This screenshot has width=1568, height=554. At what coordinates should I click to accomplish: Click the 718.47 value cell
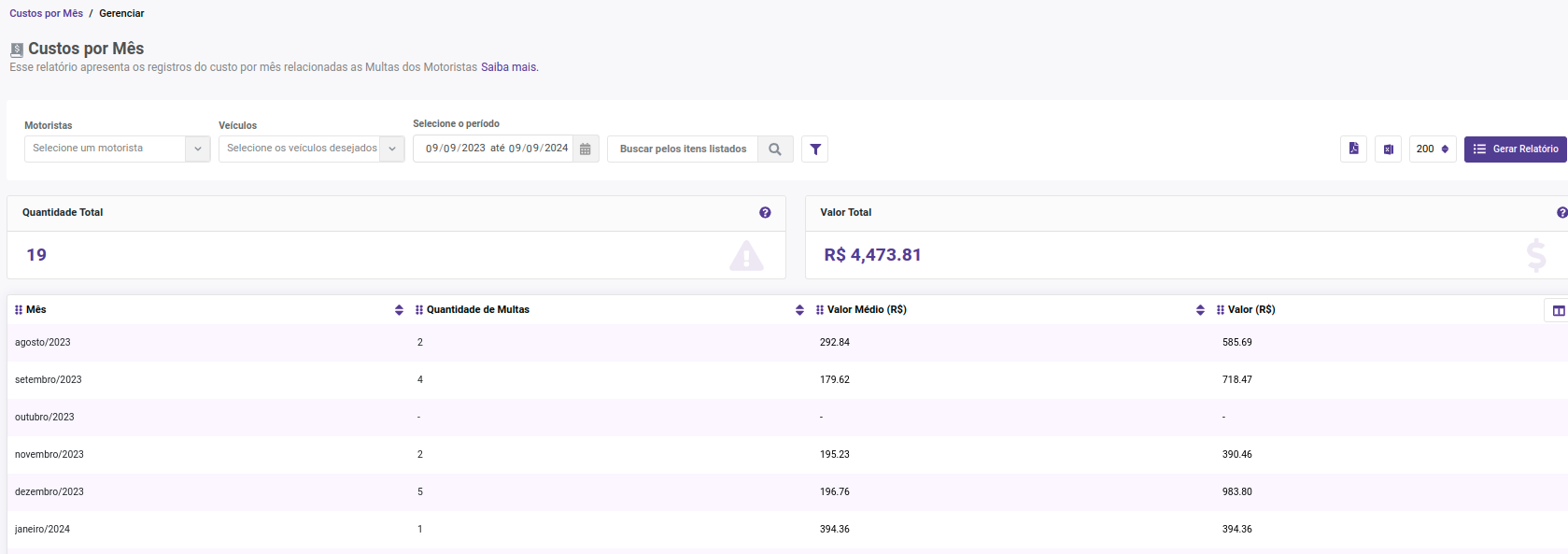(1237, 380)
